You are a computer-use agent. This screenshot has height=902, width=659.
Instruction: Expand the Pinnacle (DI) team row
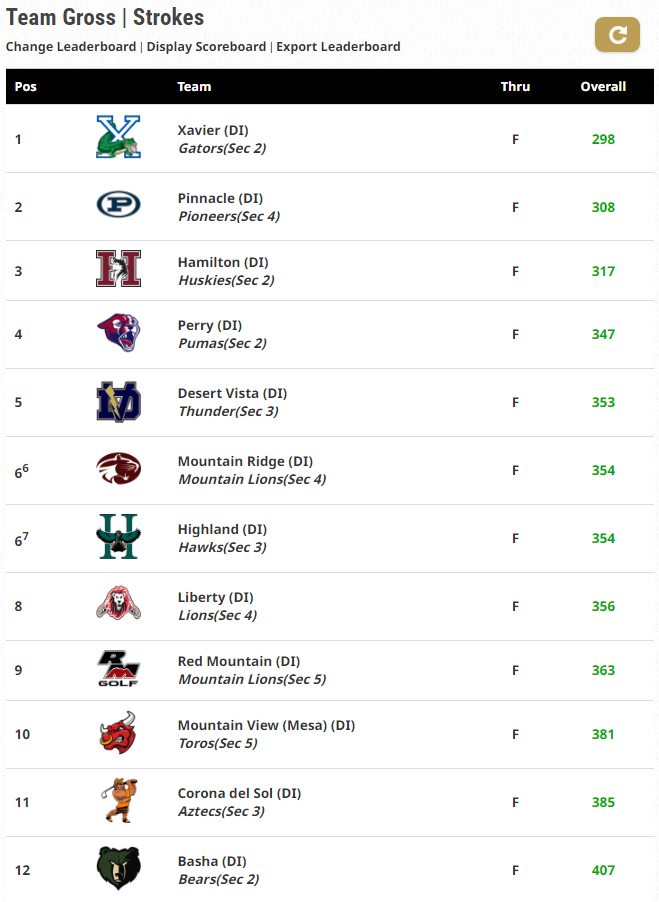(330, 207)
